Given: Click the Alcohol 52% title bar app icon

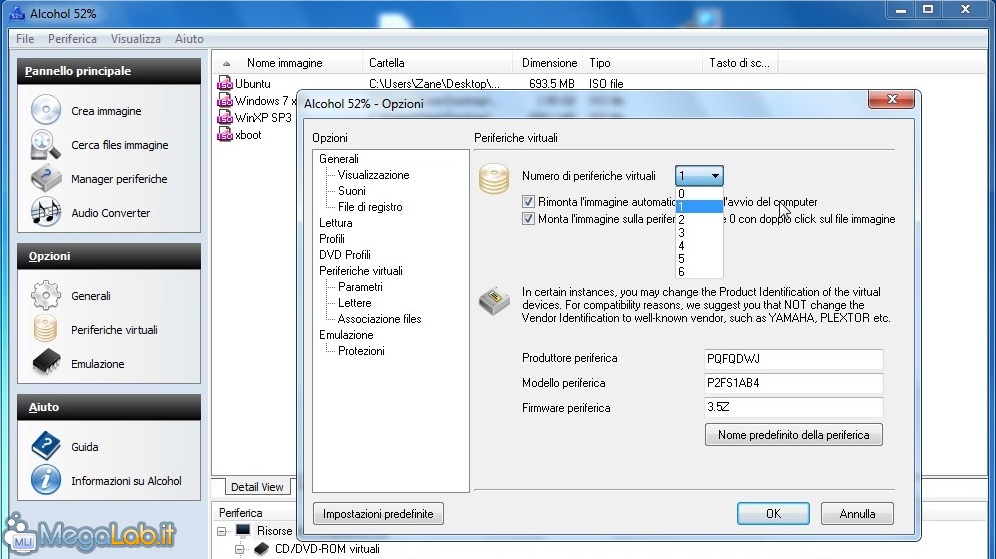Looking at the screenshot, I should (17, 13).
